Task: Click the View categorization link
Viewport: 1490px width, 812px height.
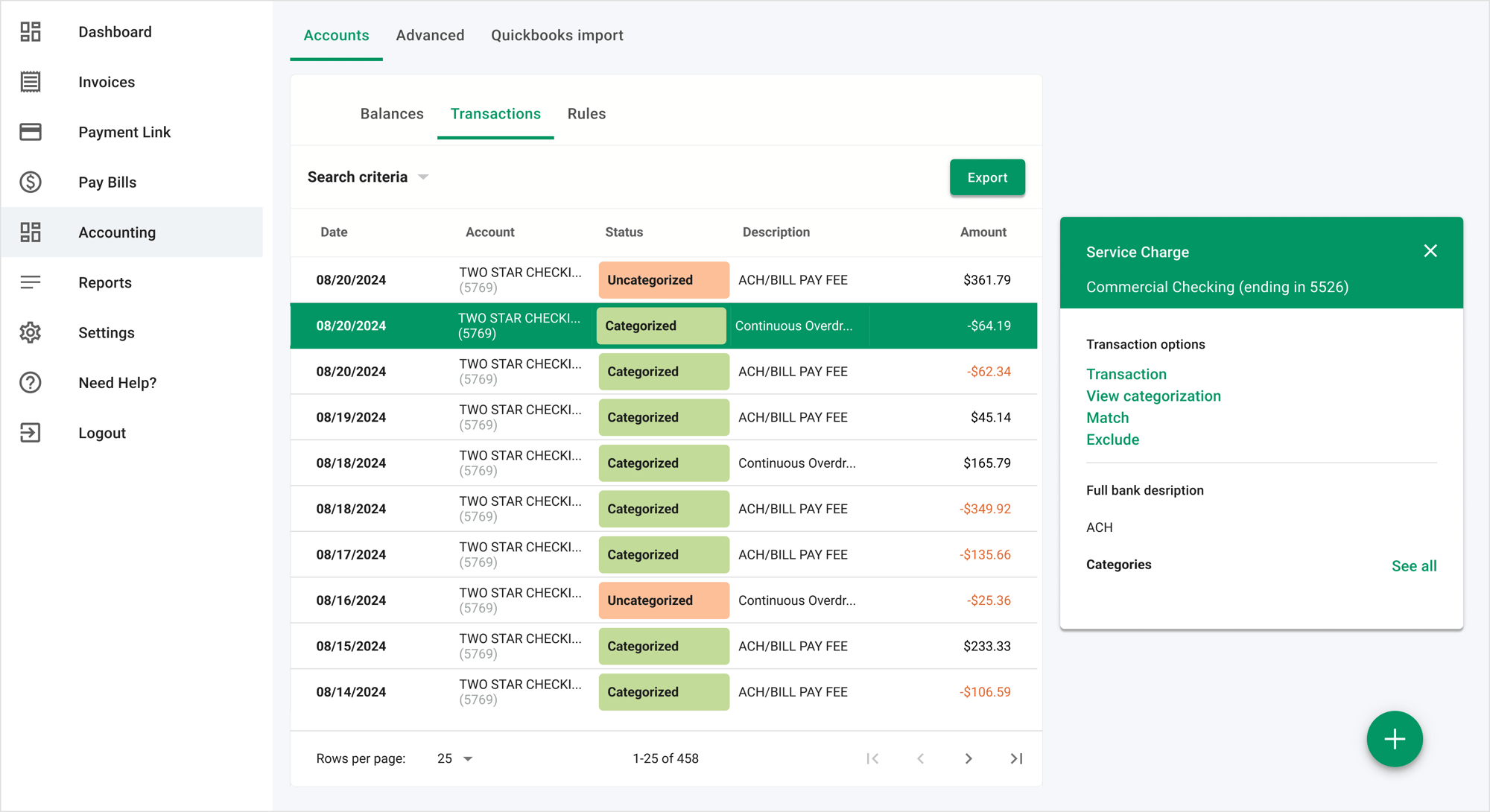Action: (1154, 396)
